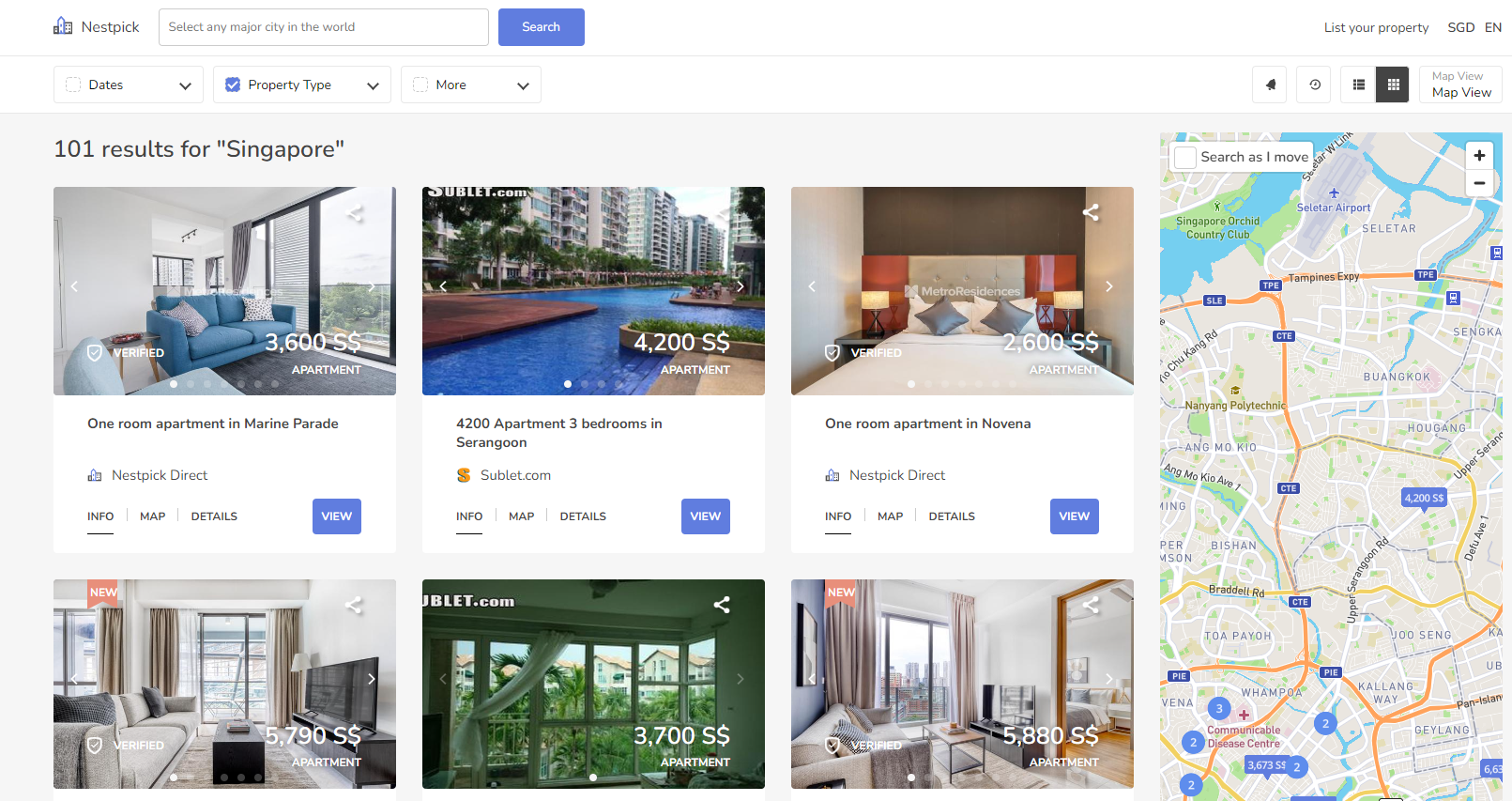Open INFO tab of Serangoon listing
Viewport: 1512px width, 801px height.
pyautogui.click(x=469, y=516)
